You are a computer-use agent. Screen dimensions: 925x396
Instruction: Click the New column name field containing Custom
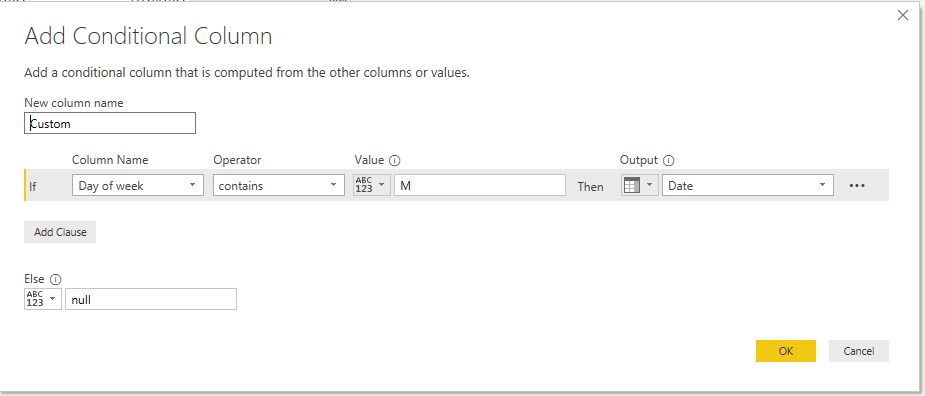(x=110, y=123)
